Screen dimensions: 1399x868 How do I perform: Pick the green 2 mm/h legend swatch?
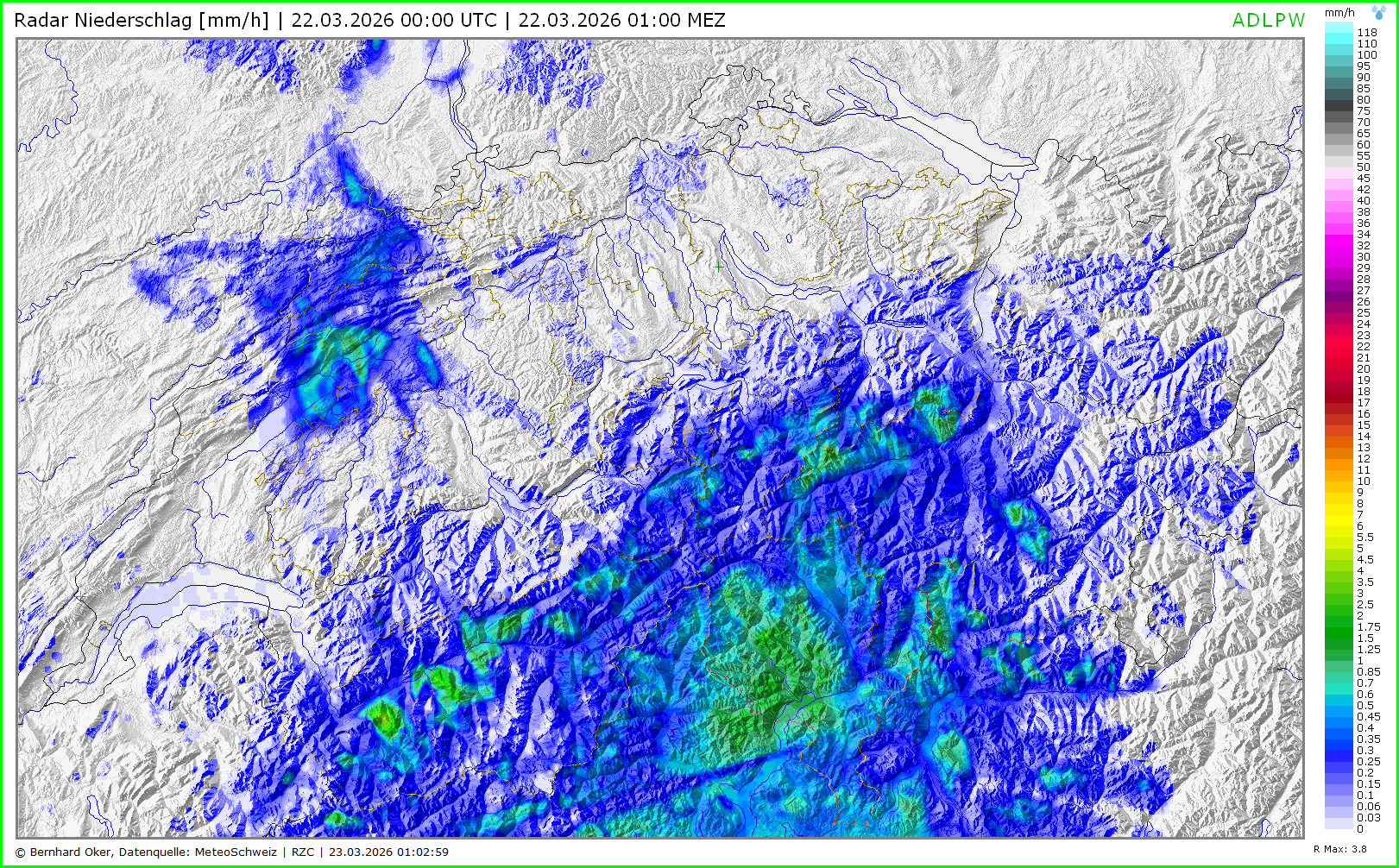click(x=1339, y=616)
